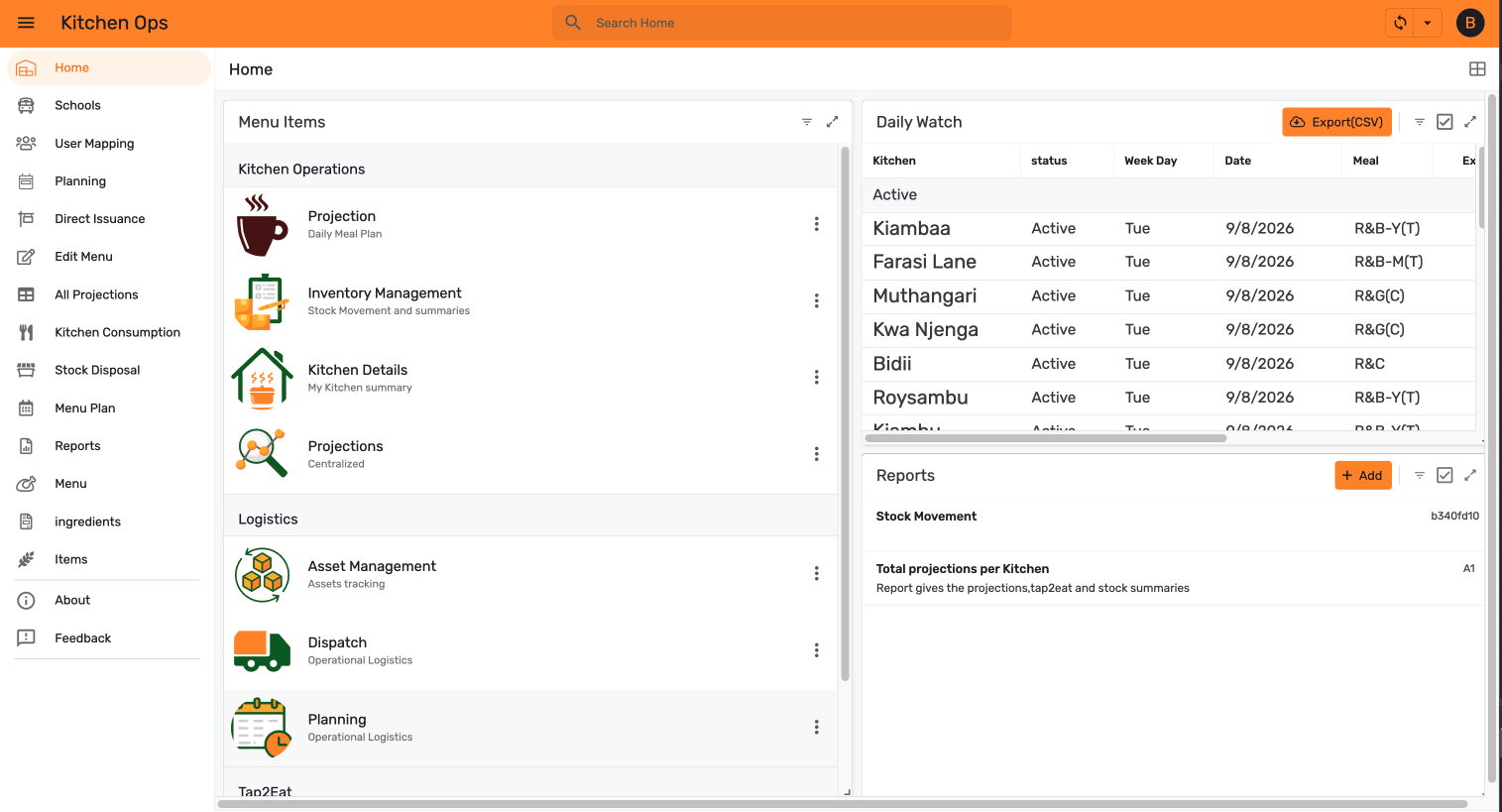Expand Reports panel to fullscreen
1502x812 pixels.
[x=1470, y=475]
